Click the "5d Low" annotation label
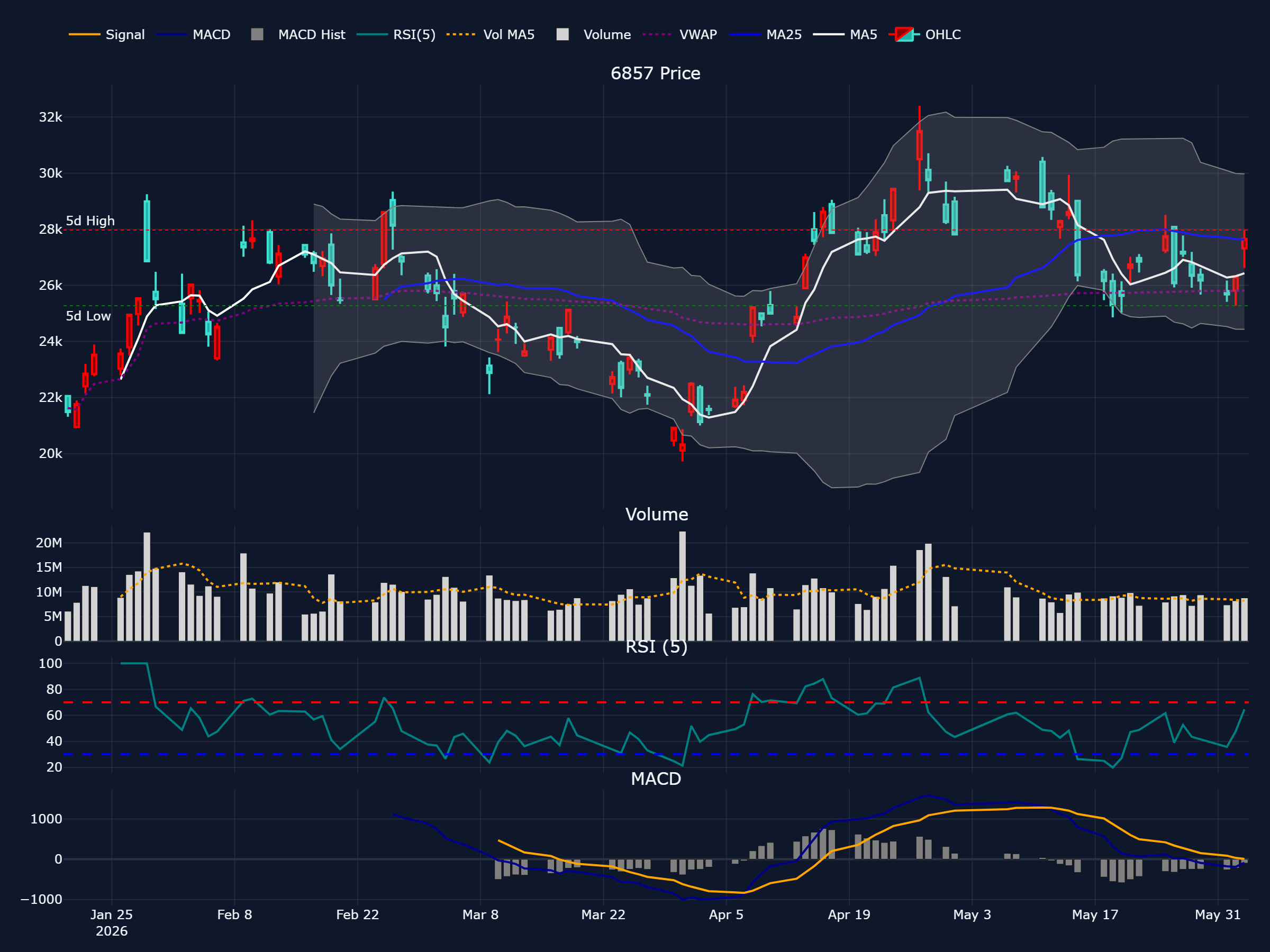This screenshot has height=952, width=1270. (88, 316)
